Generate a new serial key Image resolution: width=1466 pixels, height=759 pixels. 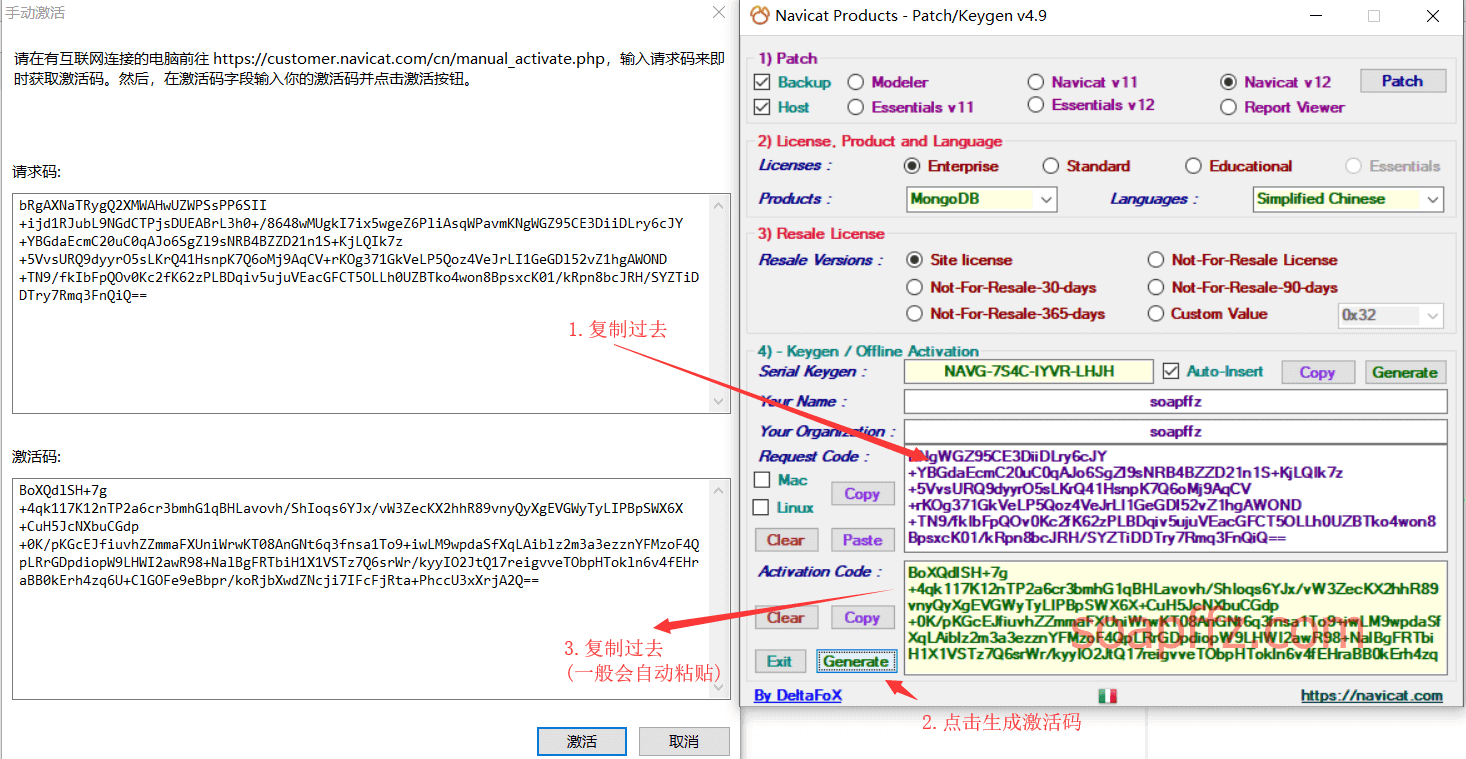coord(1404,372)
